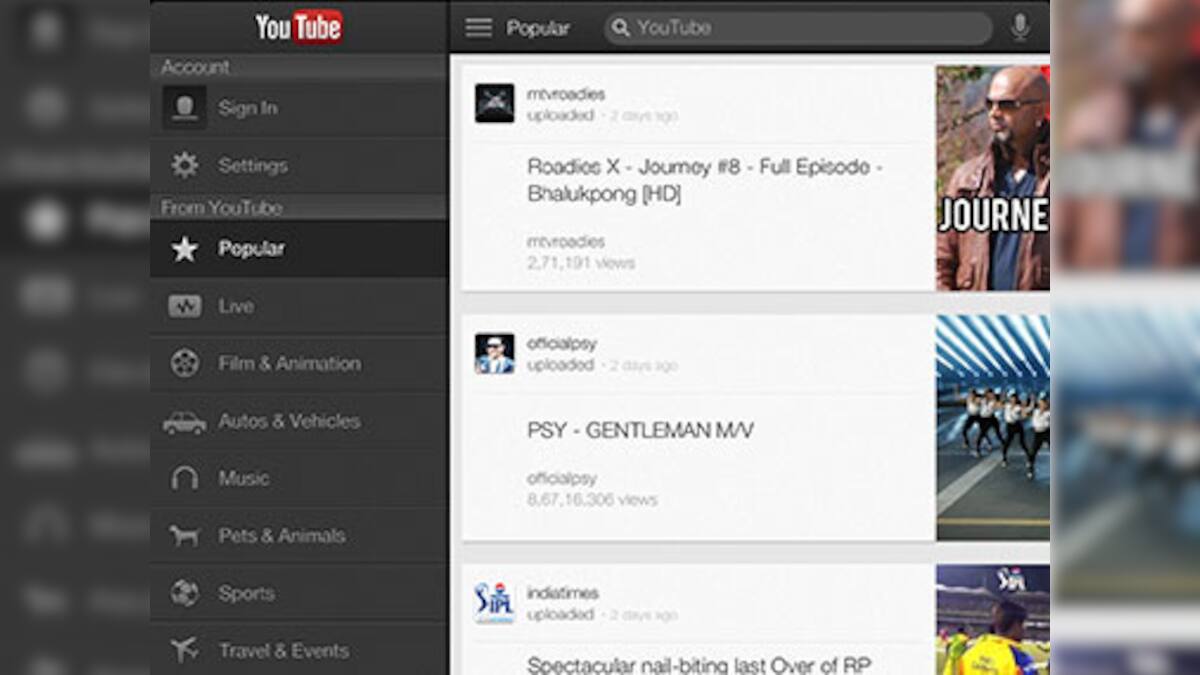Click mtvroadies name above 2,71,191 views
This screenshot has width=1200, height=675.
[x=566, y=242]
